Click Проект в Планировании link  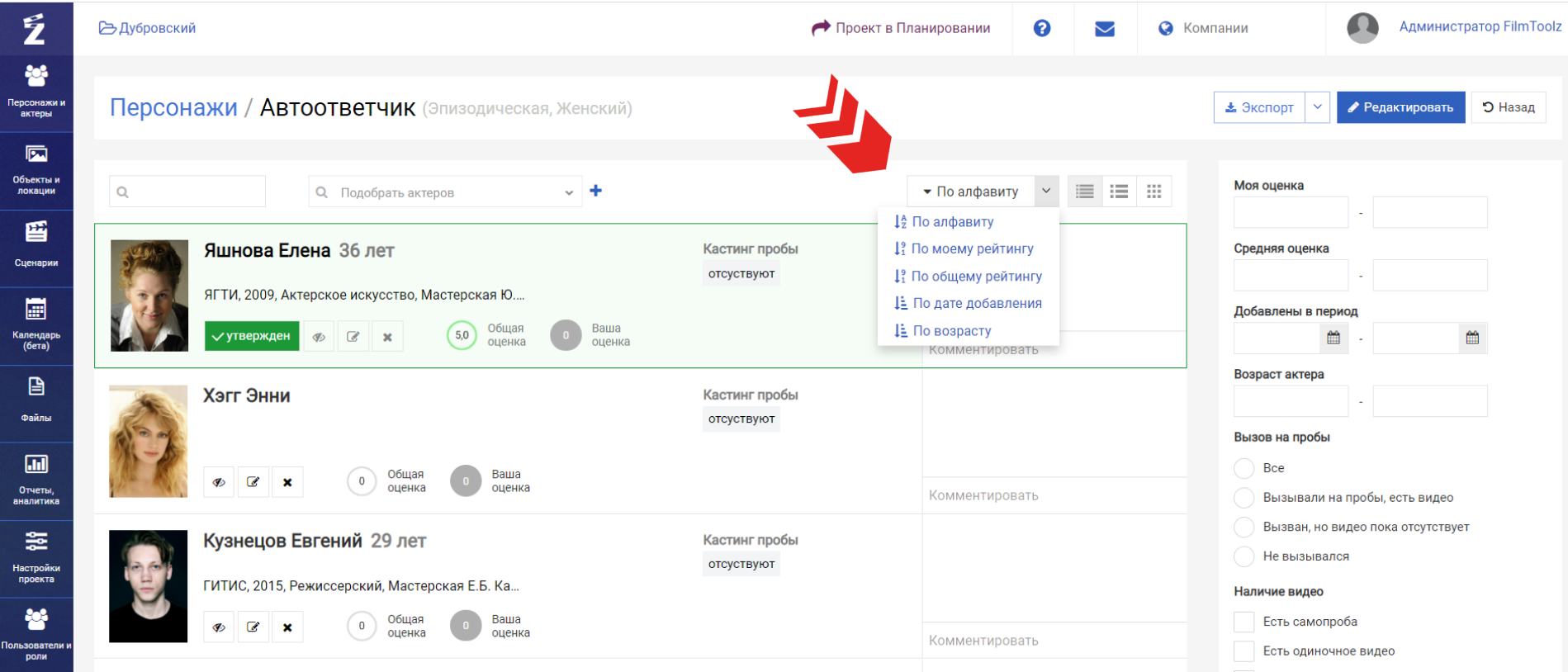[901, 28]
